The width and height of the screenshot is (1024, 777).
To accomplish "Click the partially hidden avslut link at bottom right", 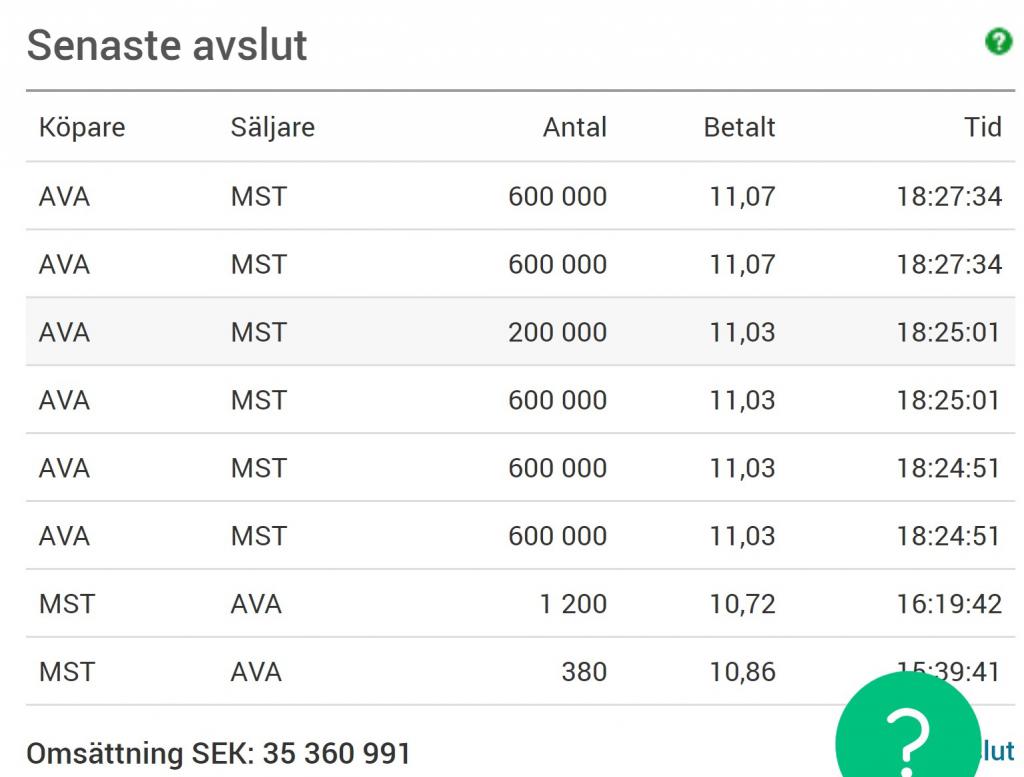I will [998, 751].
